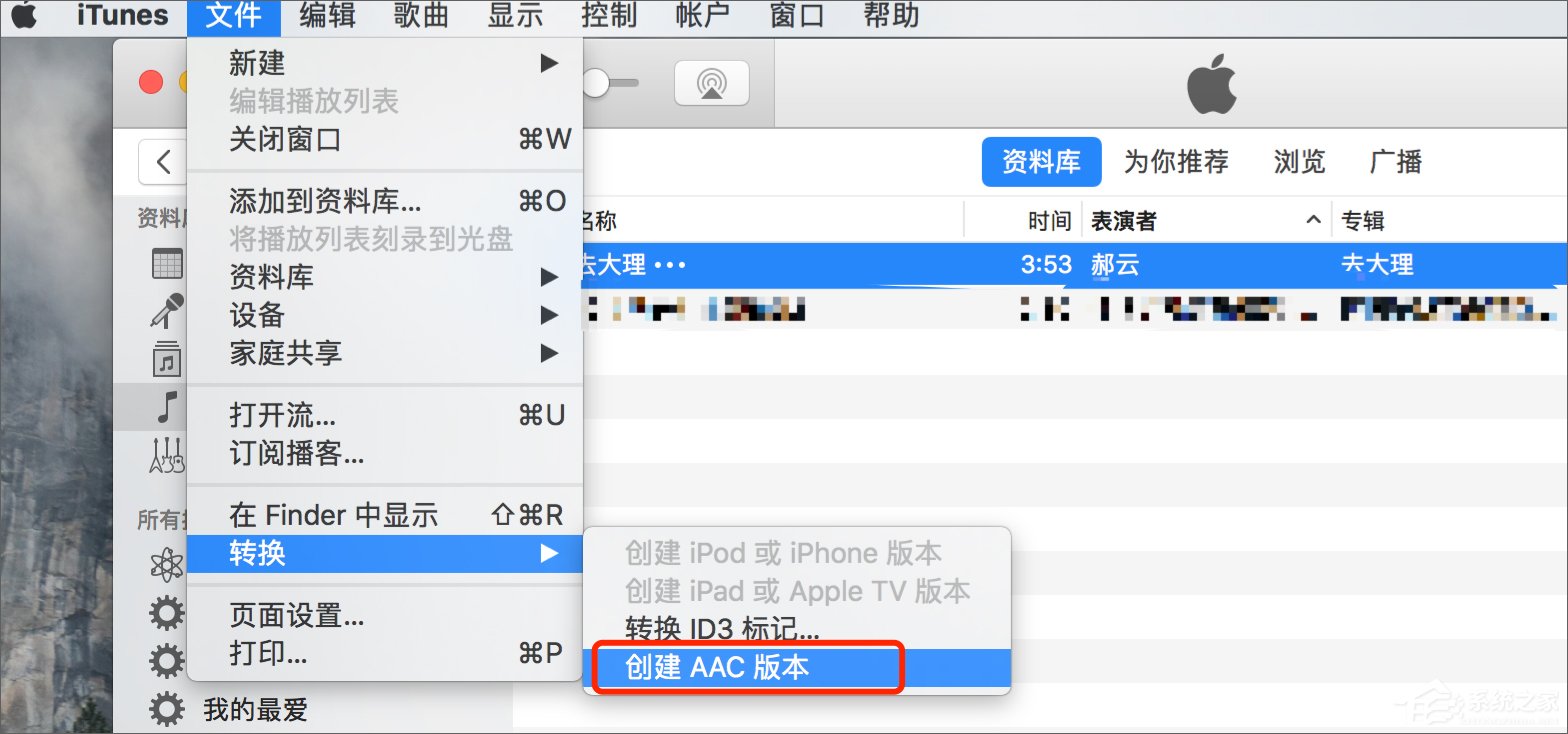Click the back arrow navigation button
Screen dimensions: 1568x734
tap(163, 161)
